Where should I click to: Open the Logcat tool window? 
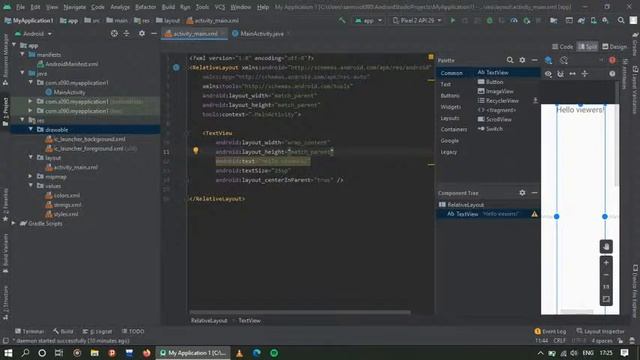coord(97,331)
